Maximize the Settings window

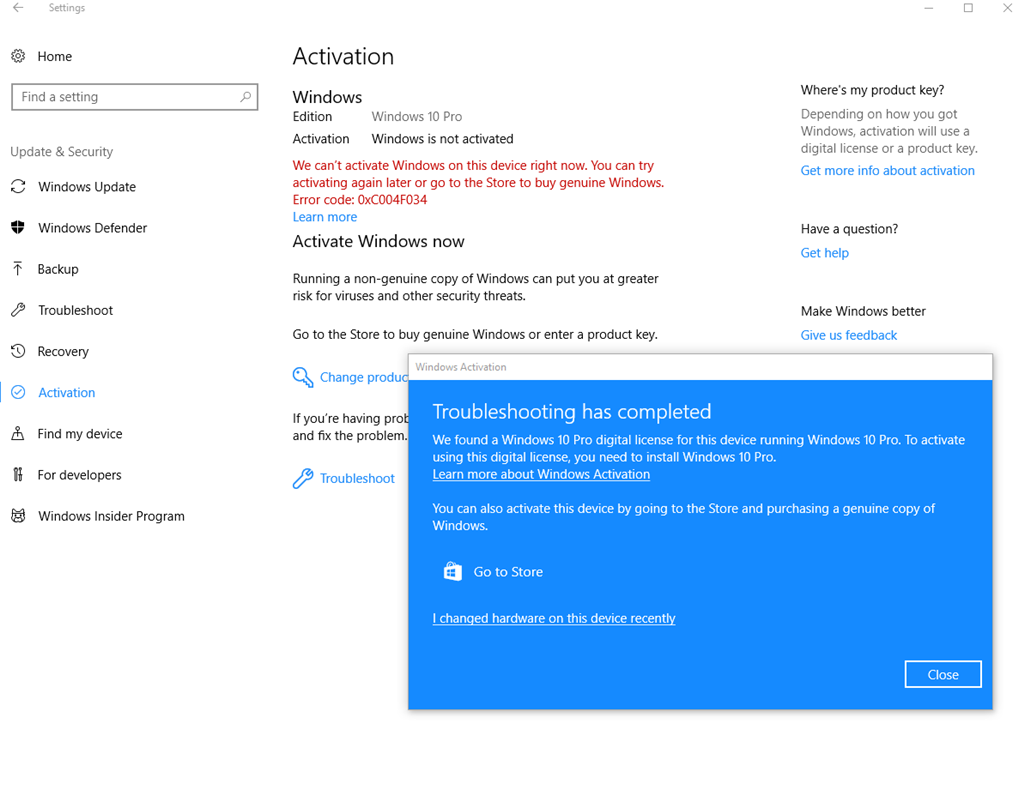968,8
